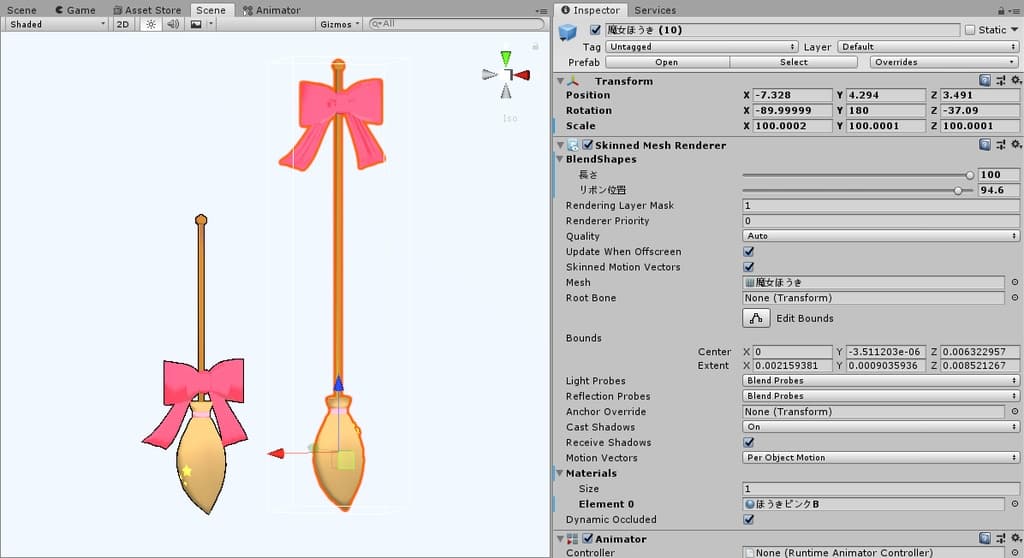
Task: Switch to the Animator tab
Action: (271, 10)
